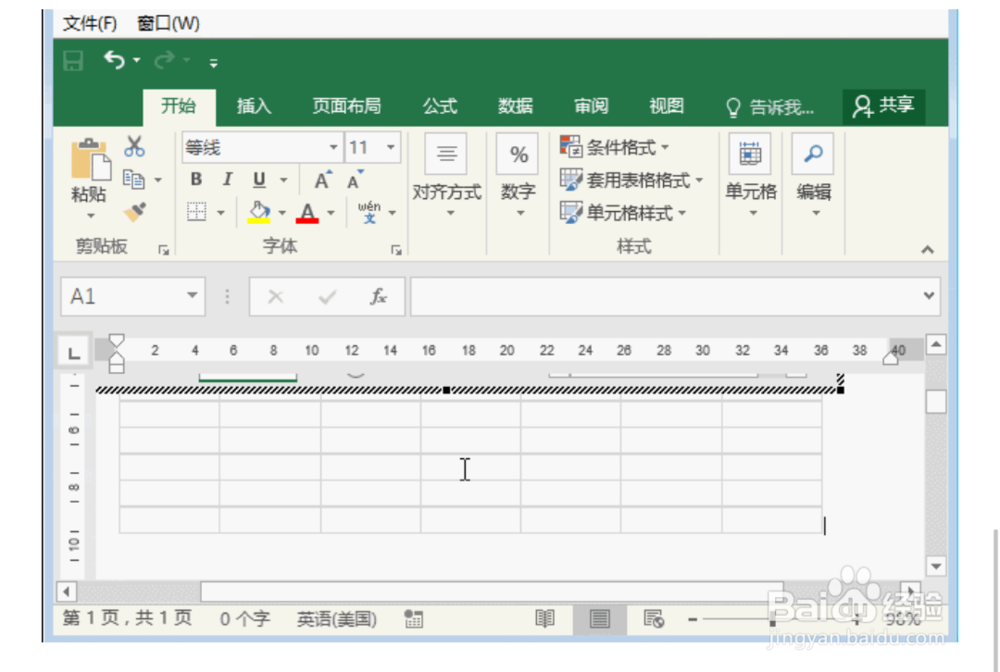
Task: Open the 数字 number format group
Action: click(518, 177)
